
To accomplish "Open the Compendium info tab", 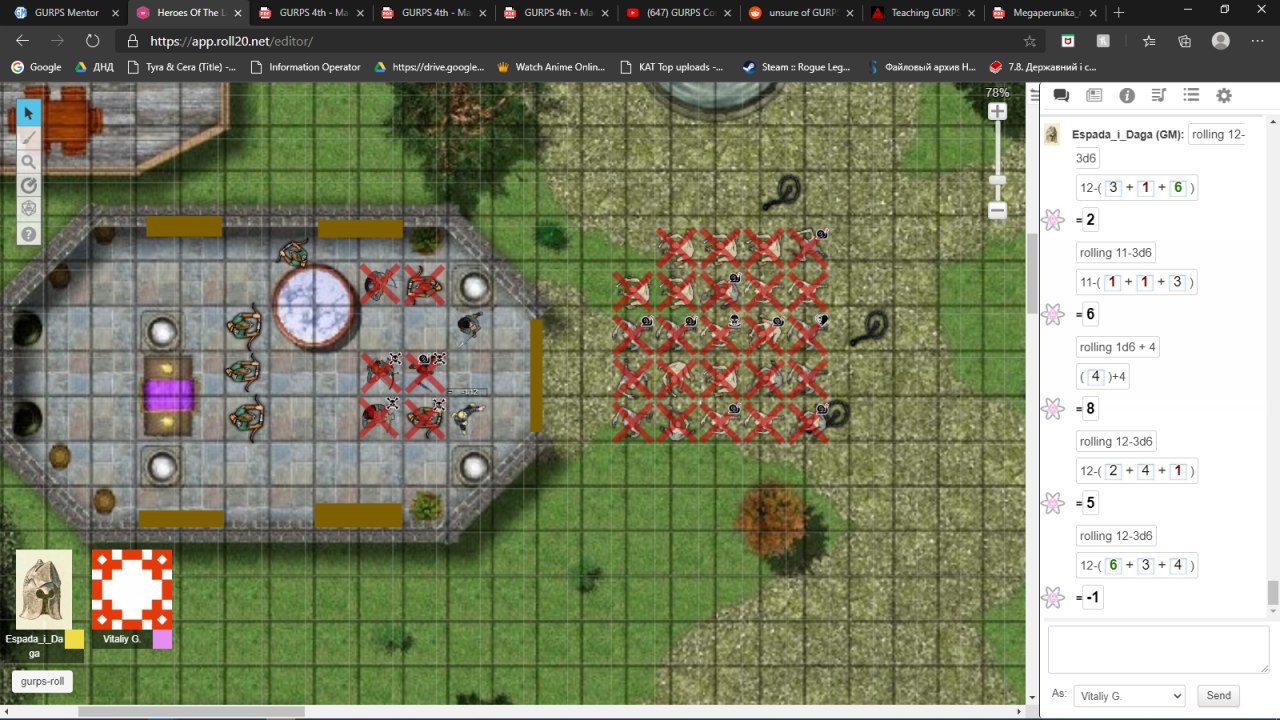I will (1127, 96).
